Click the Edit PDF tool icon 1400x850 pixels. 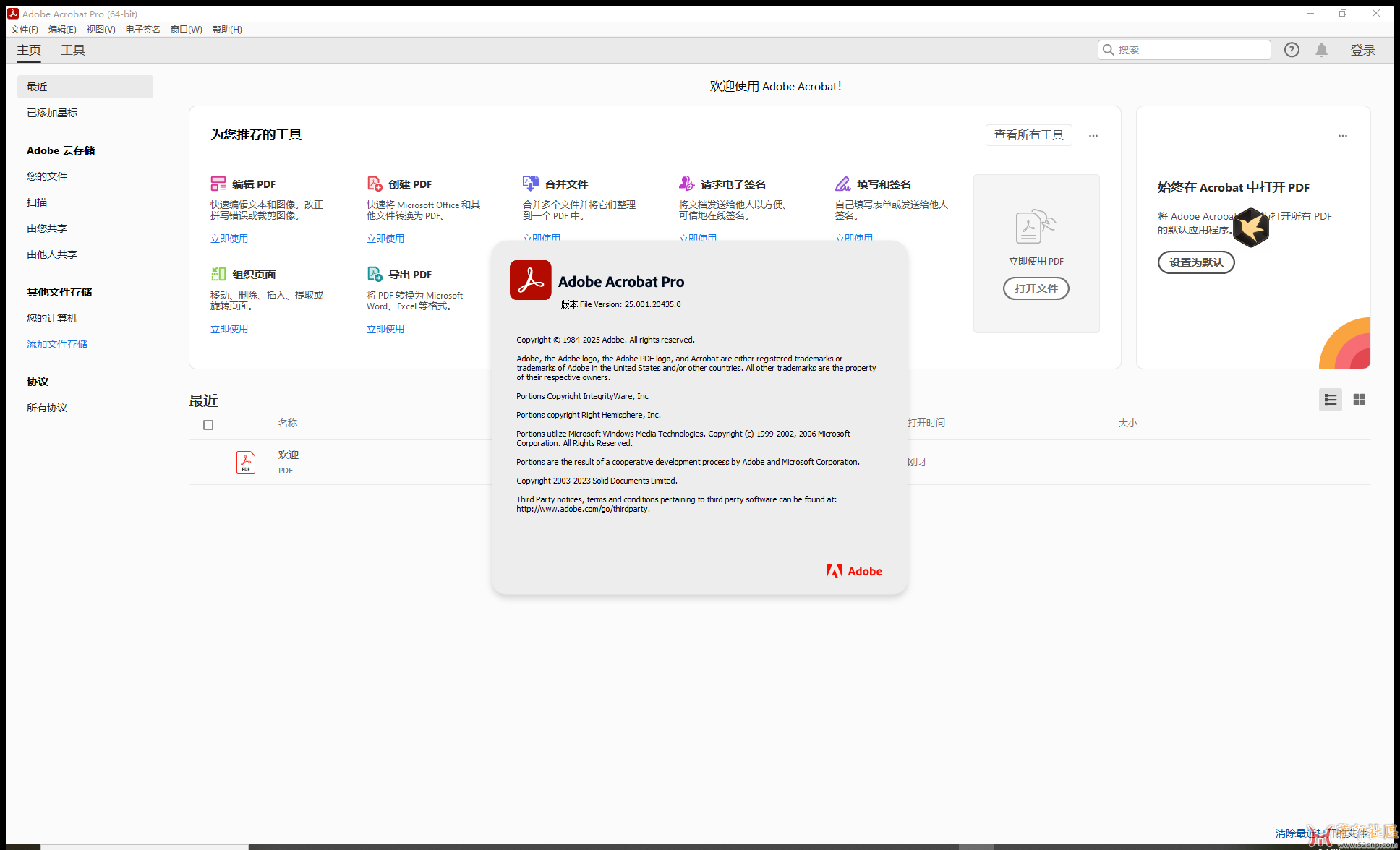(218, 184)
